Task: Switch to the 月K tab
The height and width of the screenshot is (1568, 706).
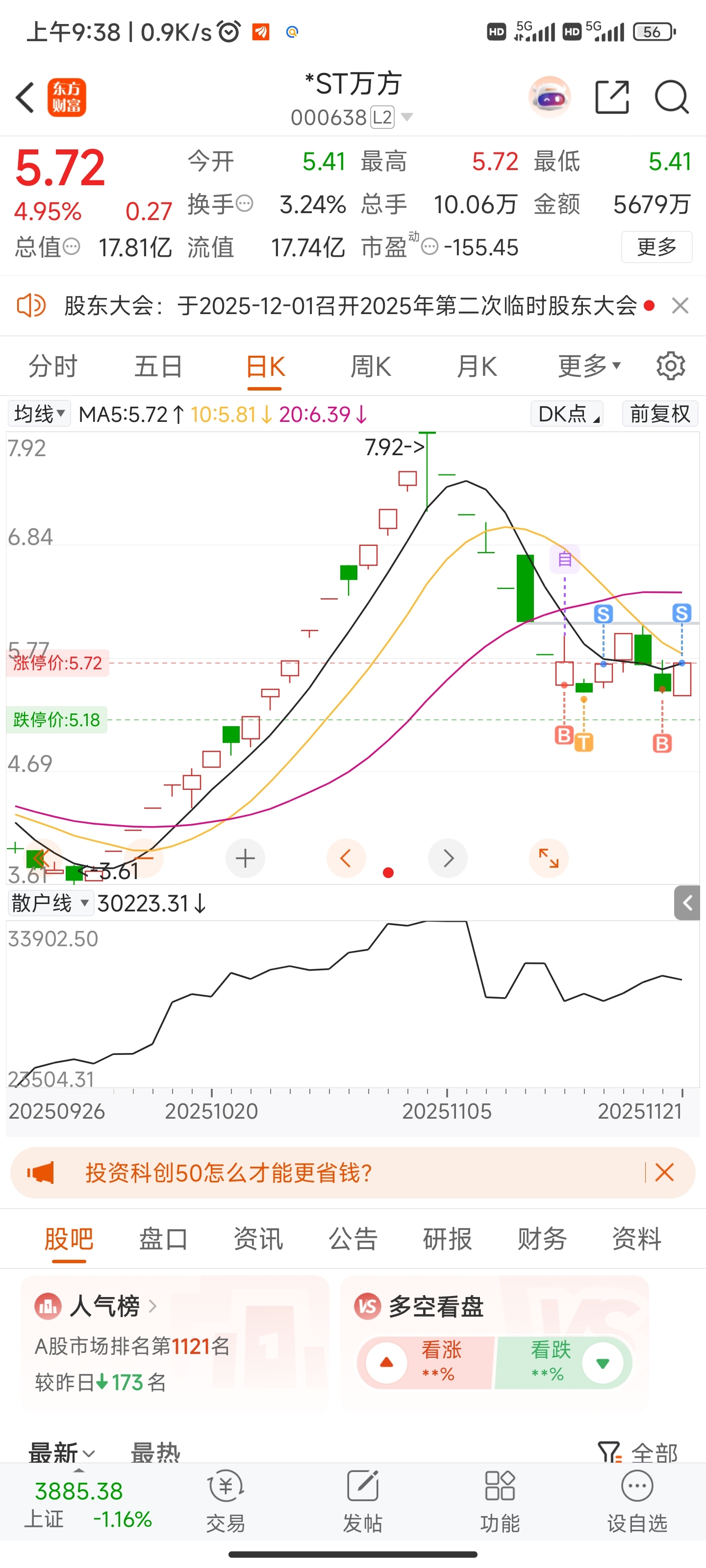Action: coord(477,366)
